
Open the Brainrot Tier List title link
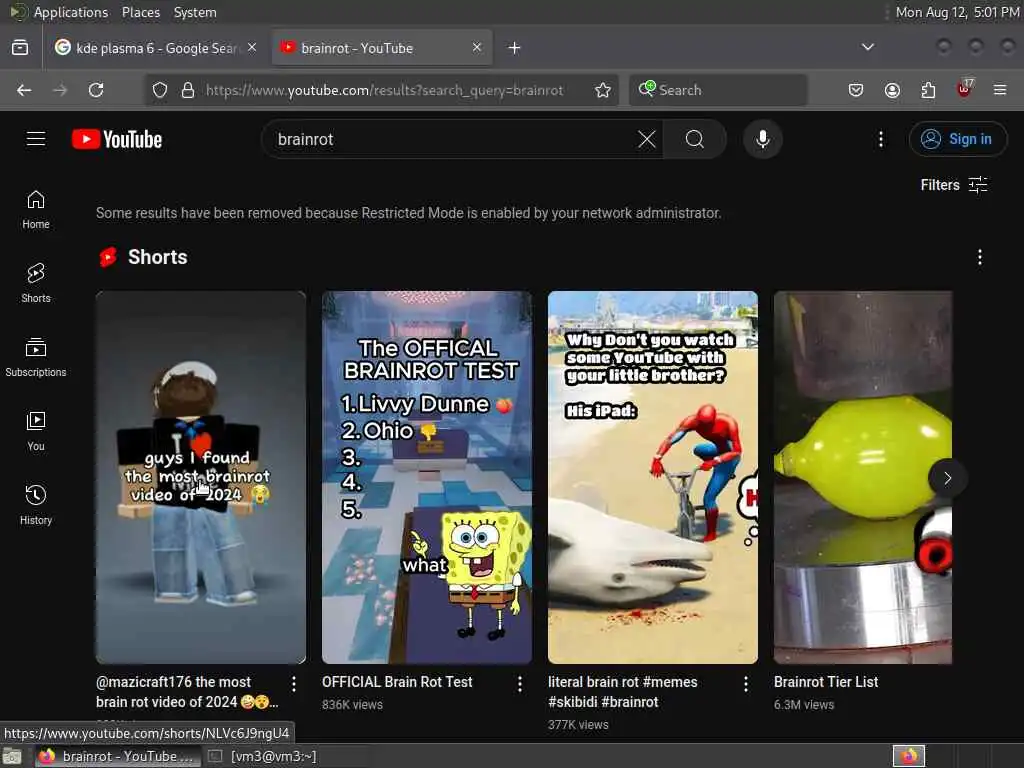click(x=826, y=682)
